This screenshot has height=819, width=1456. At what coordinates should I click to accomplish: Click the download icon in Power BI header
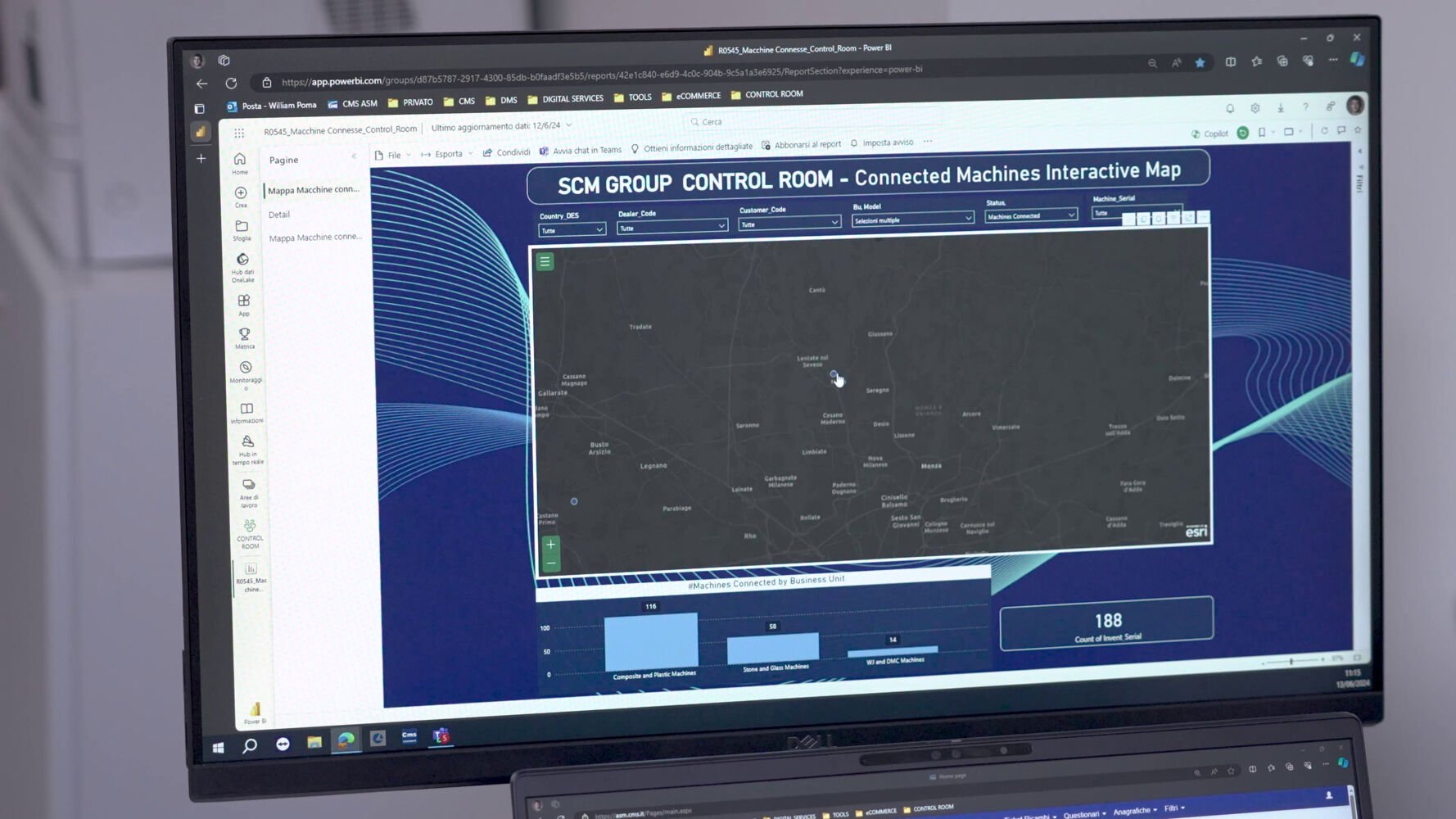(x=1281, y=107)
